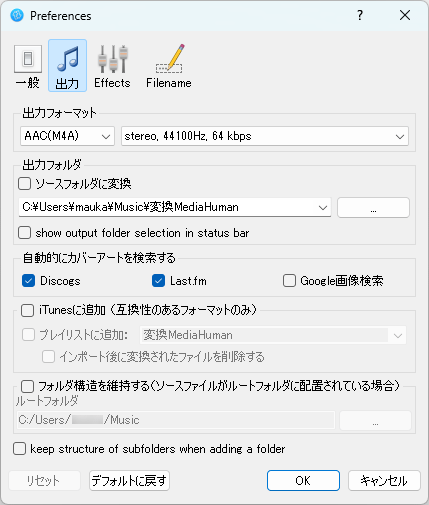Uncheck the Last.fm cover art source
The width and height of the screenshot is (429, 505).
tap(158, 281)
